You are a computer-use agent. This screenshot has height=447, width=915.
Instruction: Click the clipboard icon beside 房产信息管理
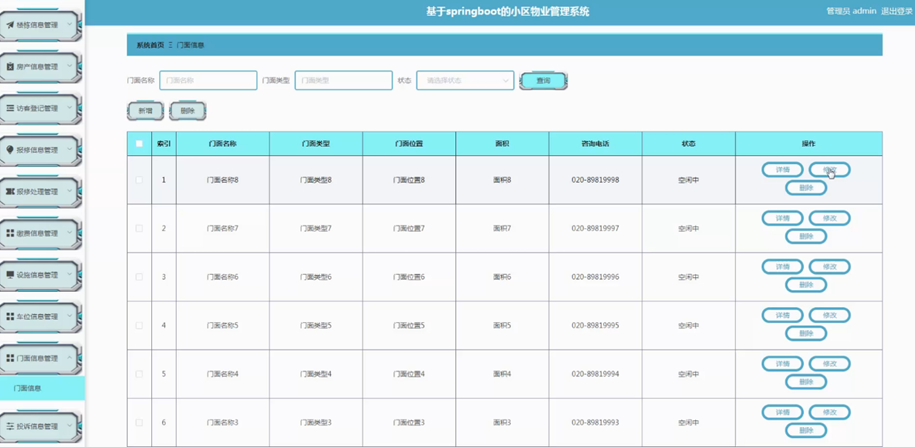(x=10, y=67)
